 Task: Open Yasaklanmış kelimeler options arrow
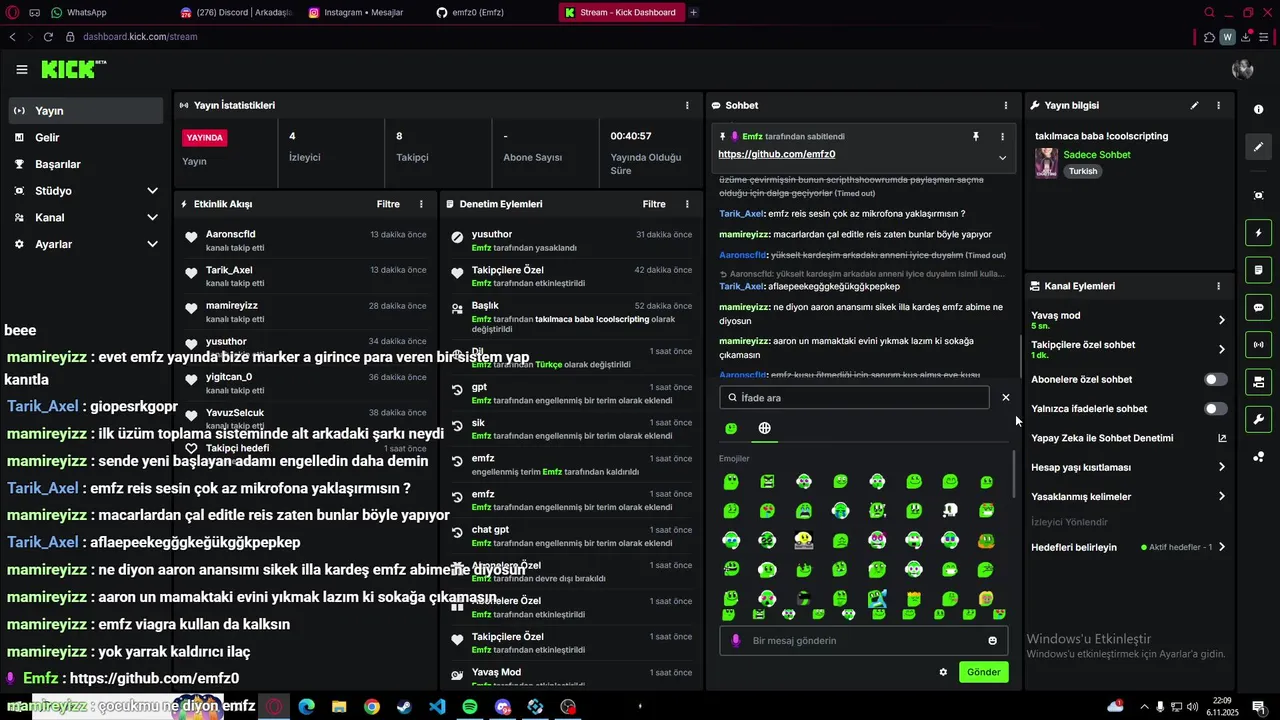tap(1221, 496)
